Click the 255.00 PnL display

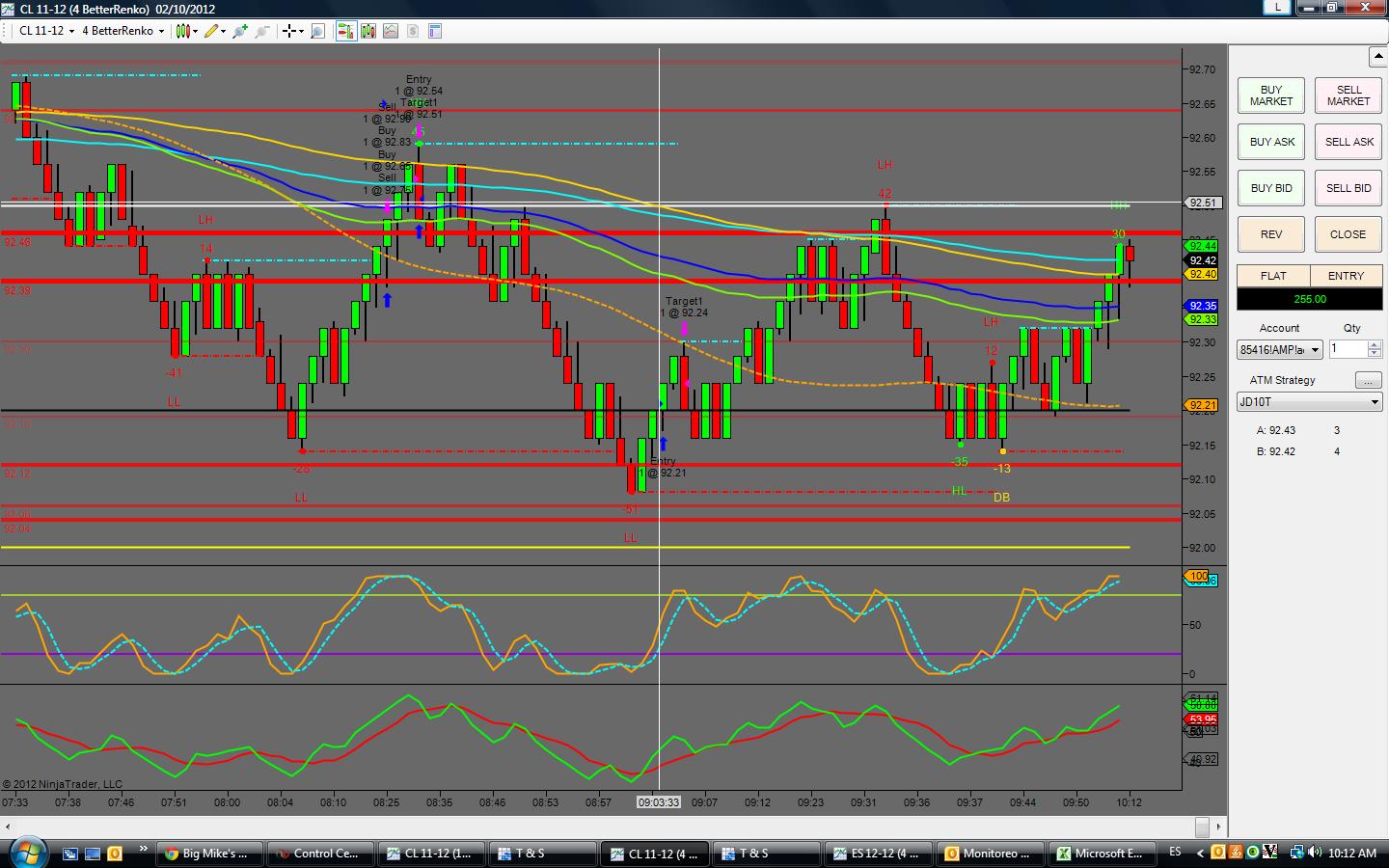click(1309, 299)
